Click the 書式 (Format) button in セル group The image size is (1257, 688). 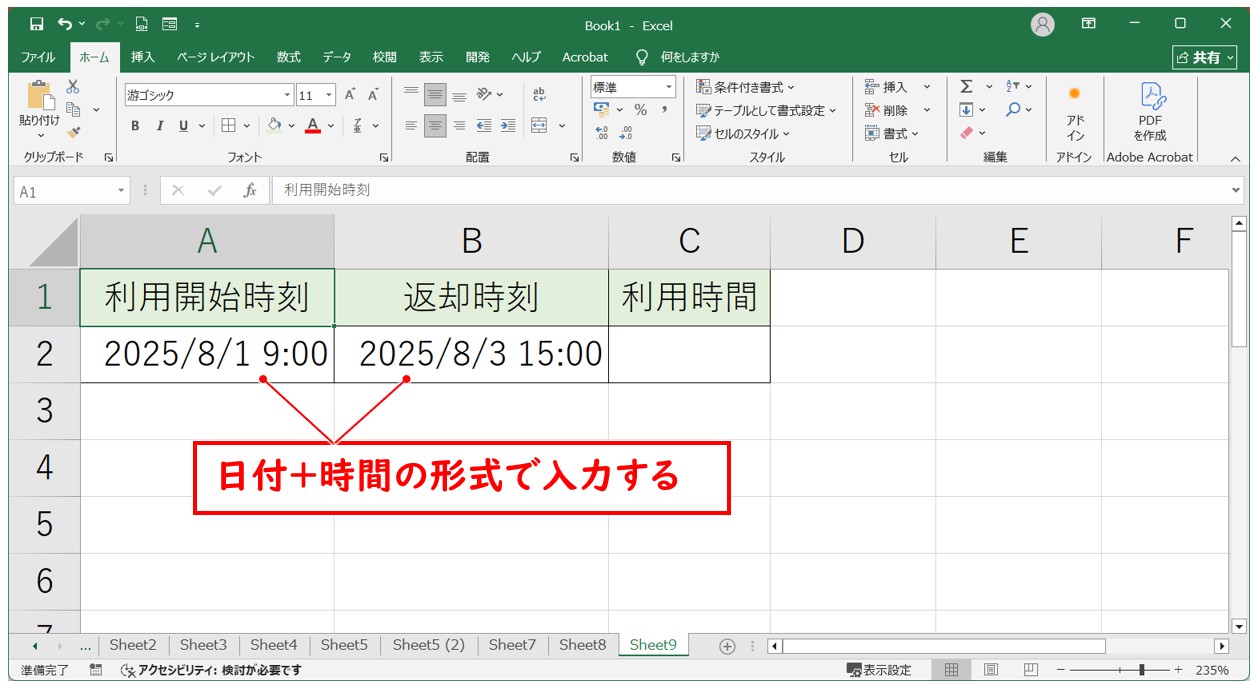[x=892, y=133]
